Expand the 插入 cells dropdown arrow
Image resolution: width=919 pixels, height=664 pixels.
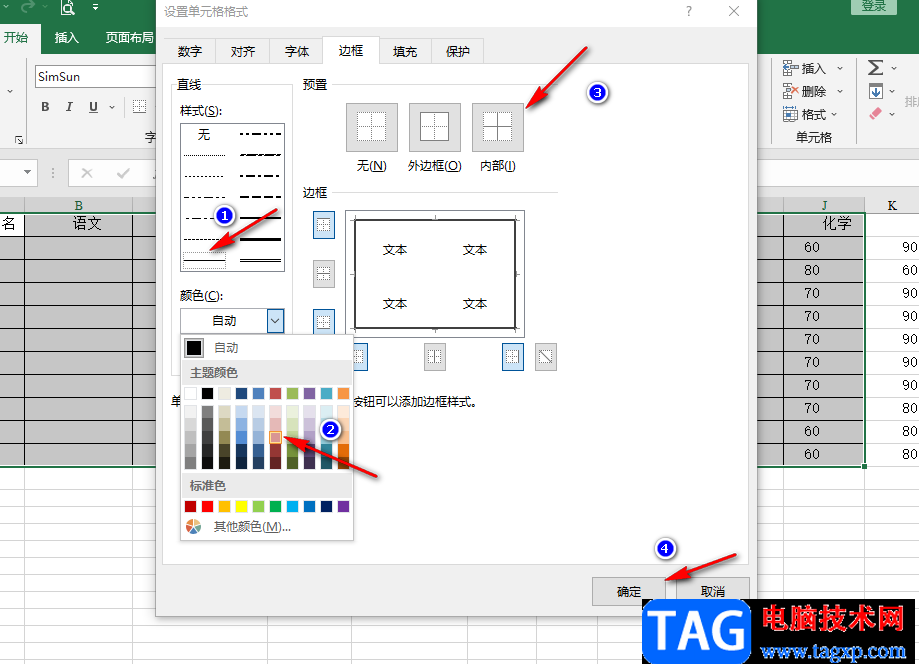[x=840, y=69]
